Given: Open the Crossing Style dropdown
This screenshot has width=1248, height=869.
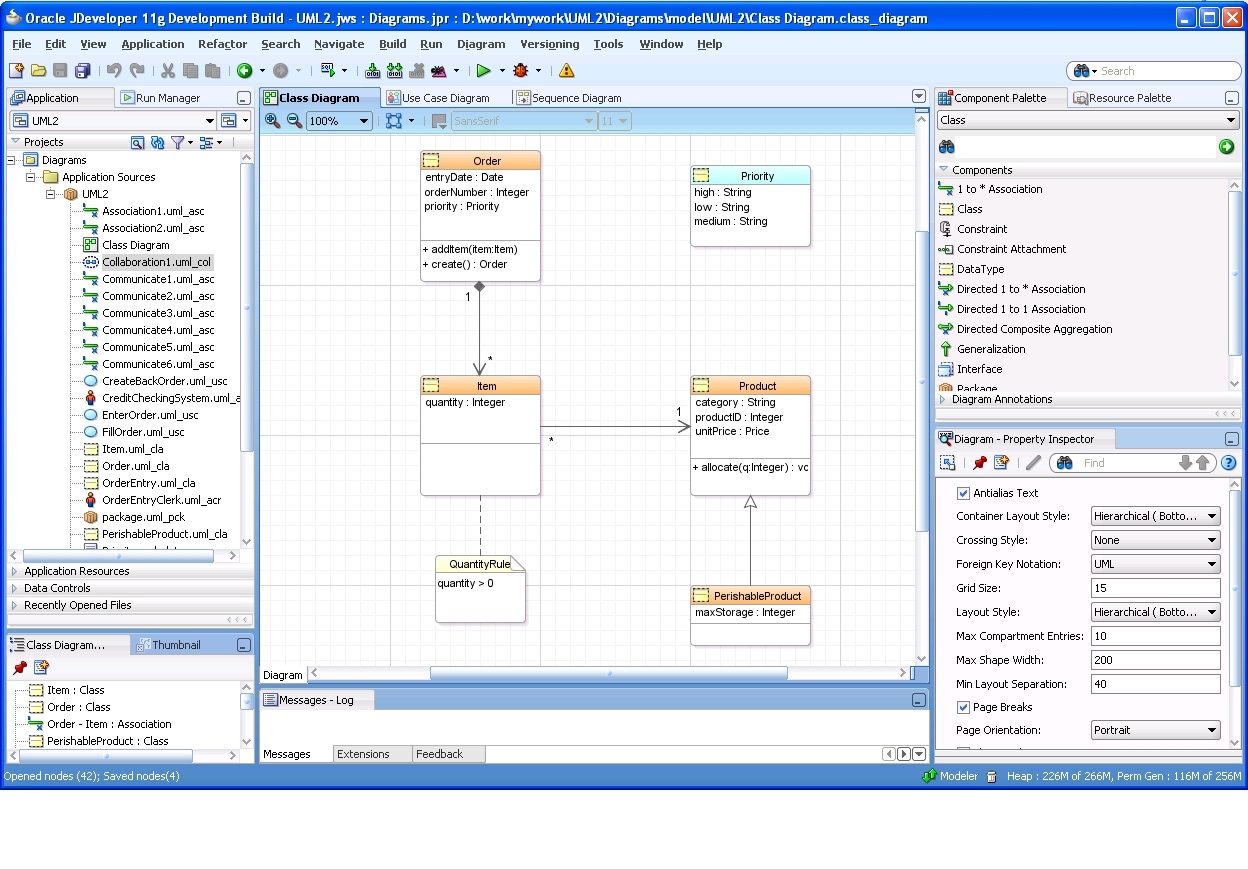Looking at the screenshot, I should 1155,540.
